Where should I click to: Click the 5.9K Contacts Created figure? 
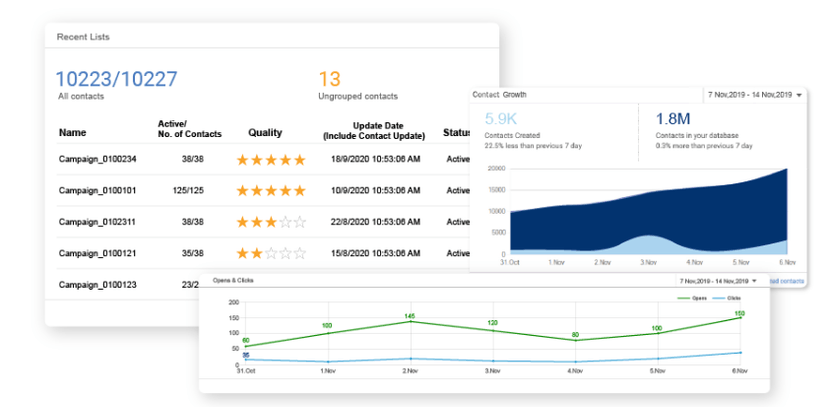(501, 119)
